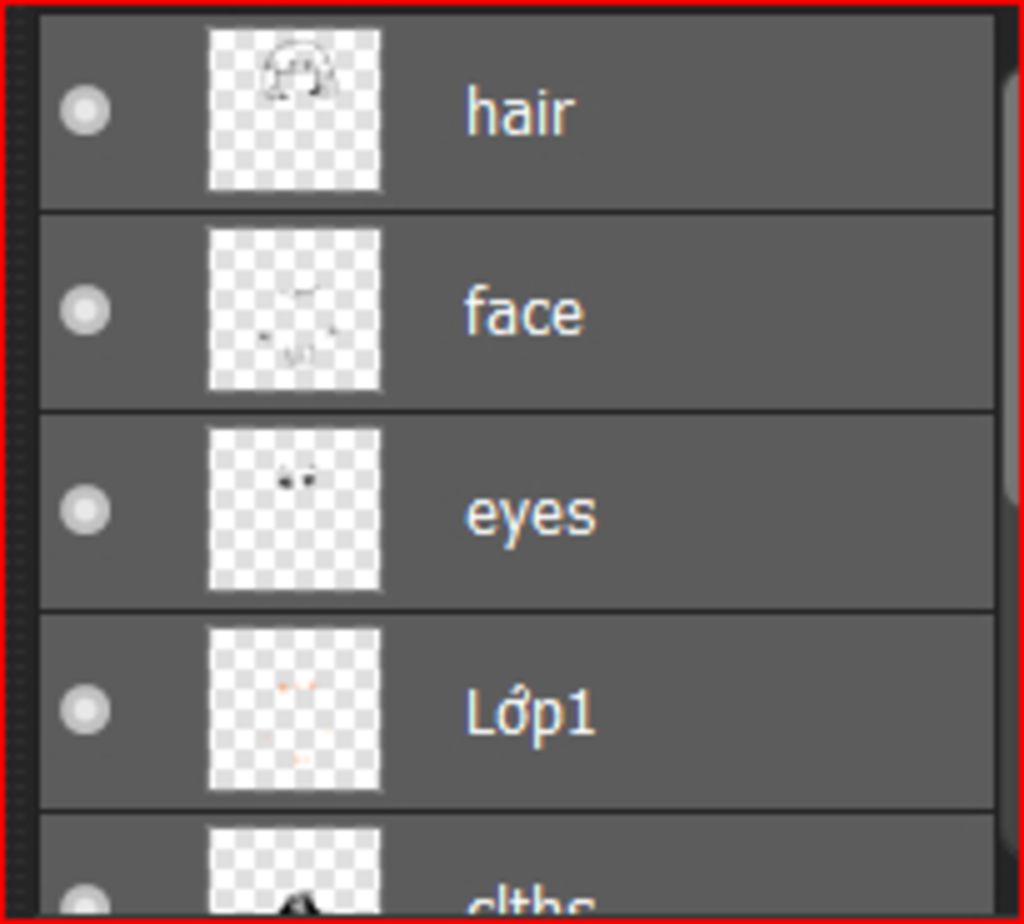Select the Lớp1 layer thumbnail
The width and height of the screenshot is (1024, 924).
295,710
